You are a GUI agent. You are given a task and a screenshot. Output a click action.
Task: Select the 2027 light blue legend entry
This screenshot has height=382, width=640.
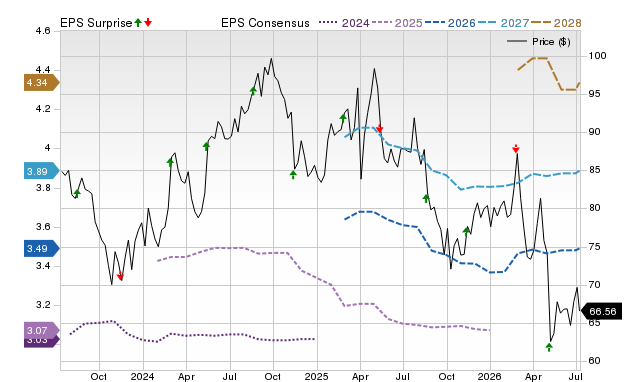(x=503, y=23)
